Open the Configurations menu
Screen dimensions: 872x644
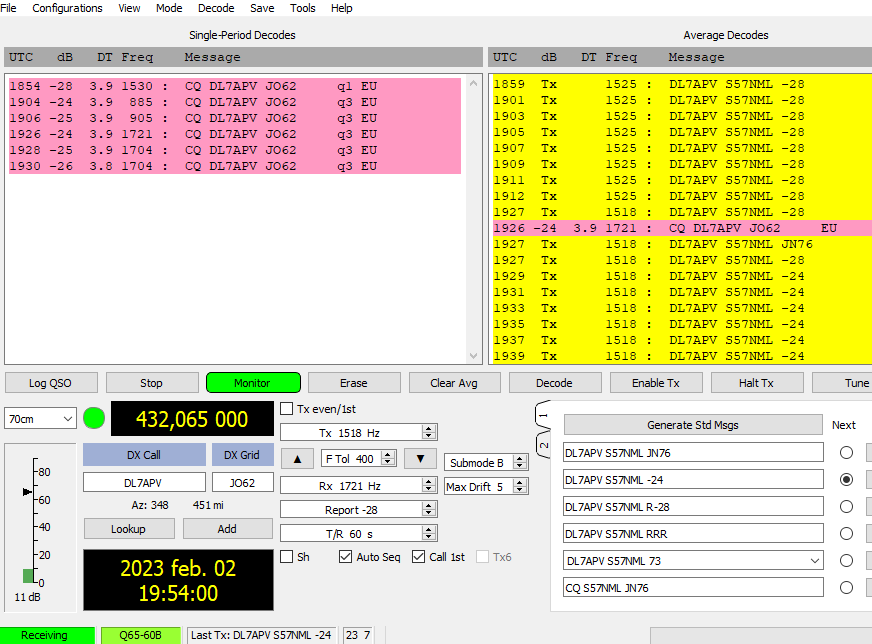pyautogui.click(x=67, y=8)
